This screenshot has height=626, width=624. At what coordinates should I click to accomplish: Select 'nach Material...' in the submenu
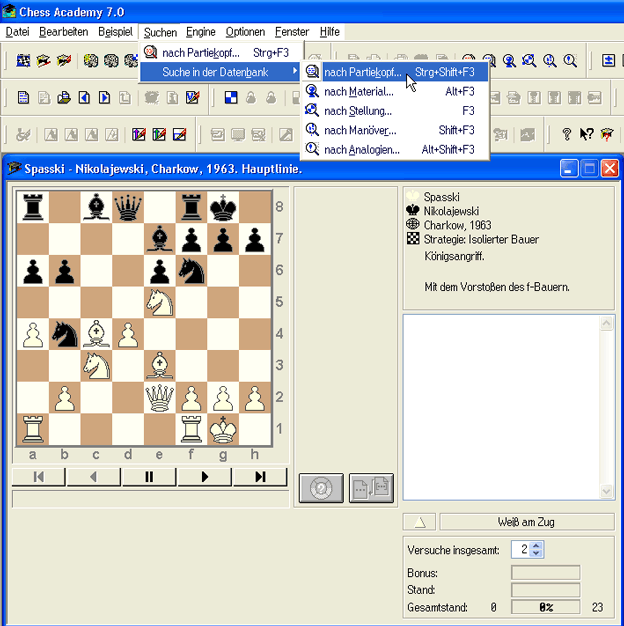395,91
